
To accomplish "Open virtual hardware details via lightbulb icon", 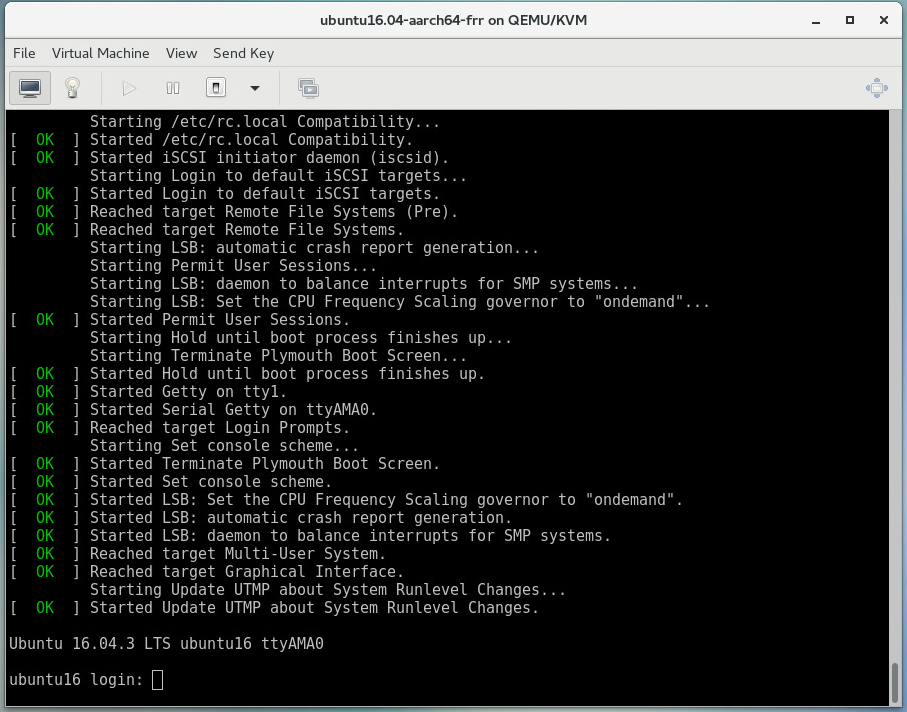I will [x=72, y=88].
